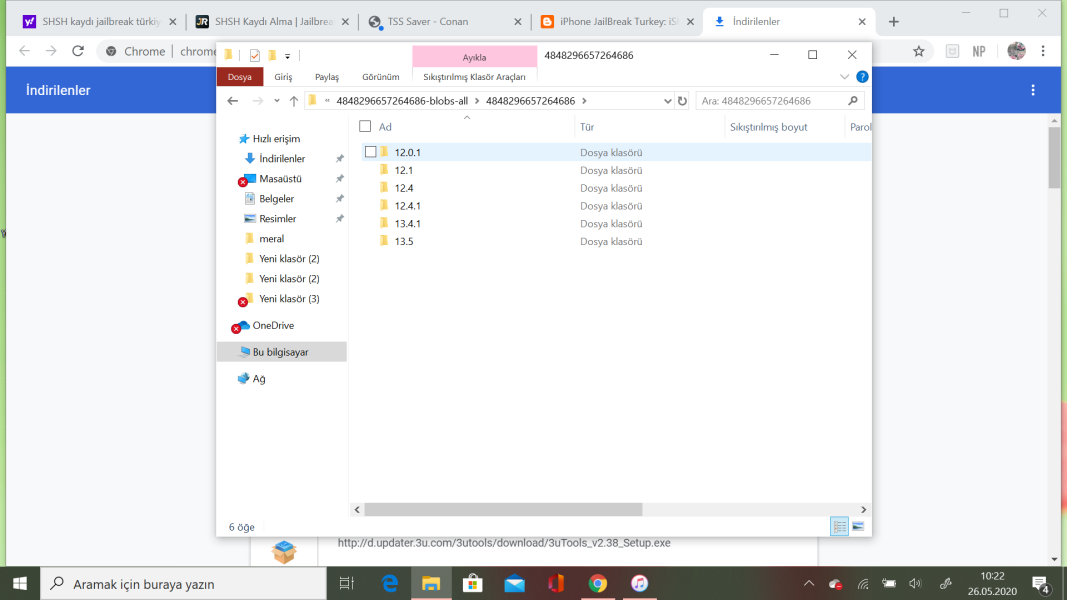Go to İndirilenler in quick access
The image size is (1067, 600).
pos(281,159)
